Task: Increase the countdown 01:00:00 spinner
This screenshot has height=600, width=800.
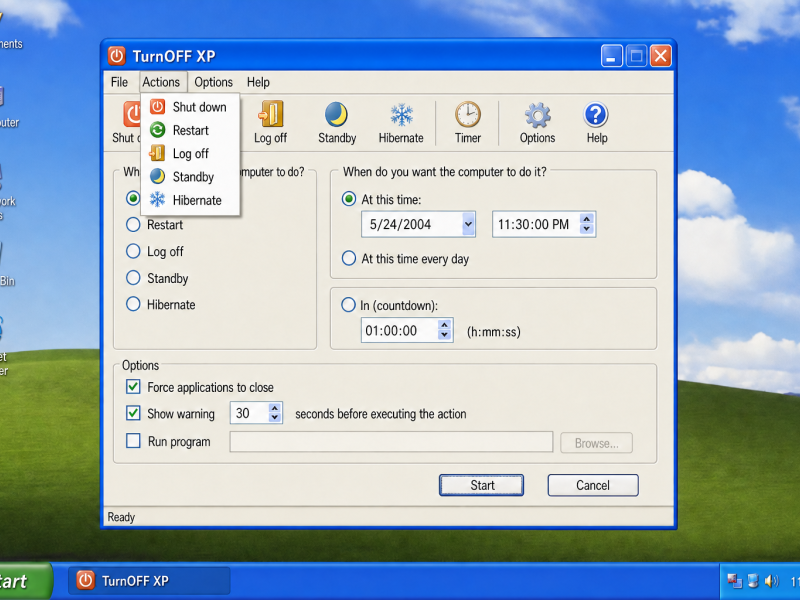Action: point(445,325)
